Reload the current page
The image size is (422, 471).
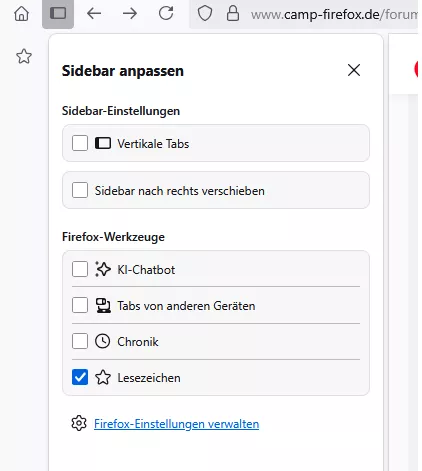(166, 13)
